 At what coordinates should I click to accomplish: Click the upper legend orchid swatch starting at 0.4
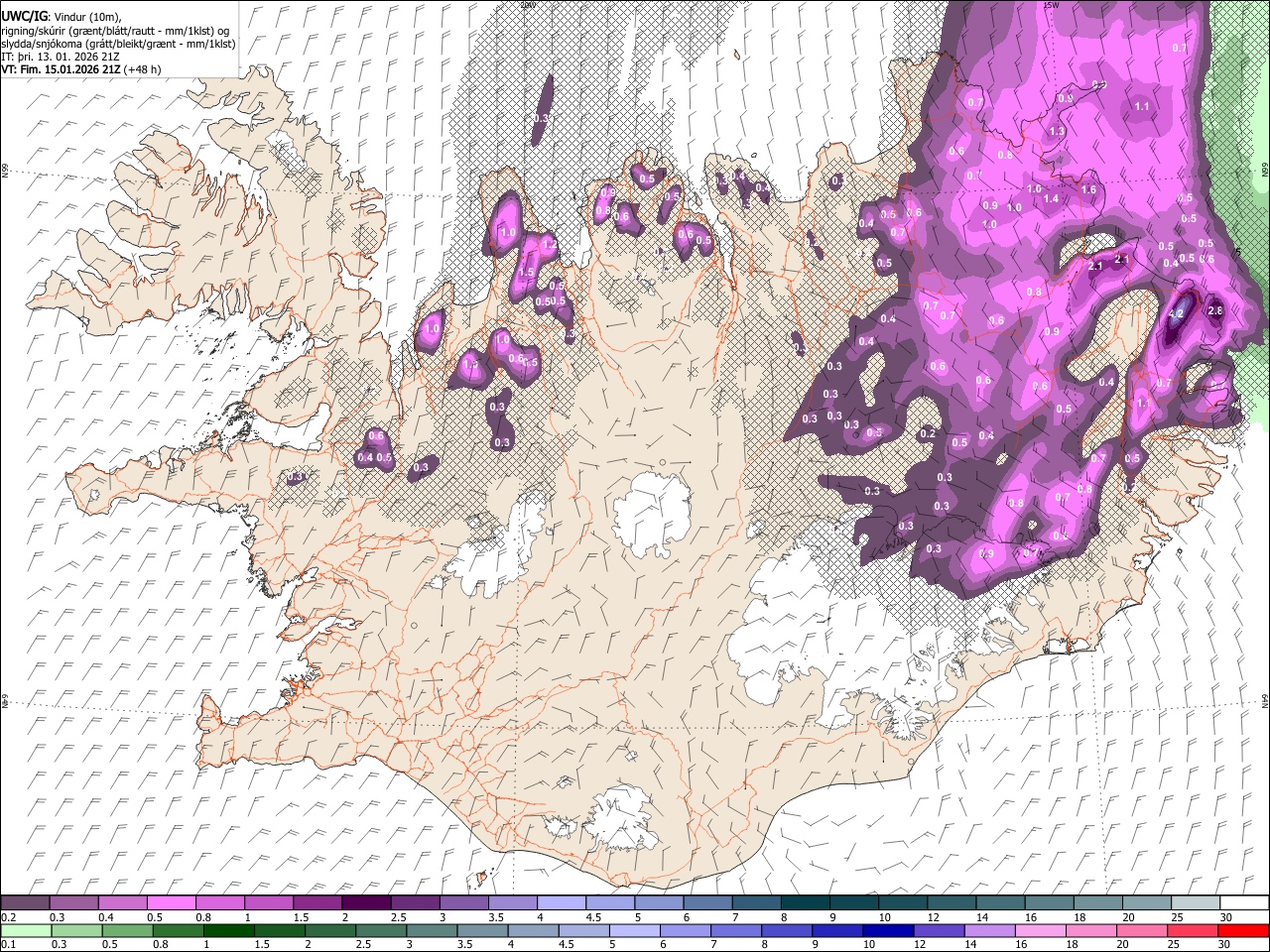[x=123, y=903]
